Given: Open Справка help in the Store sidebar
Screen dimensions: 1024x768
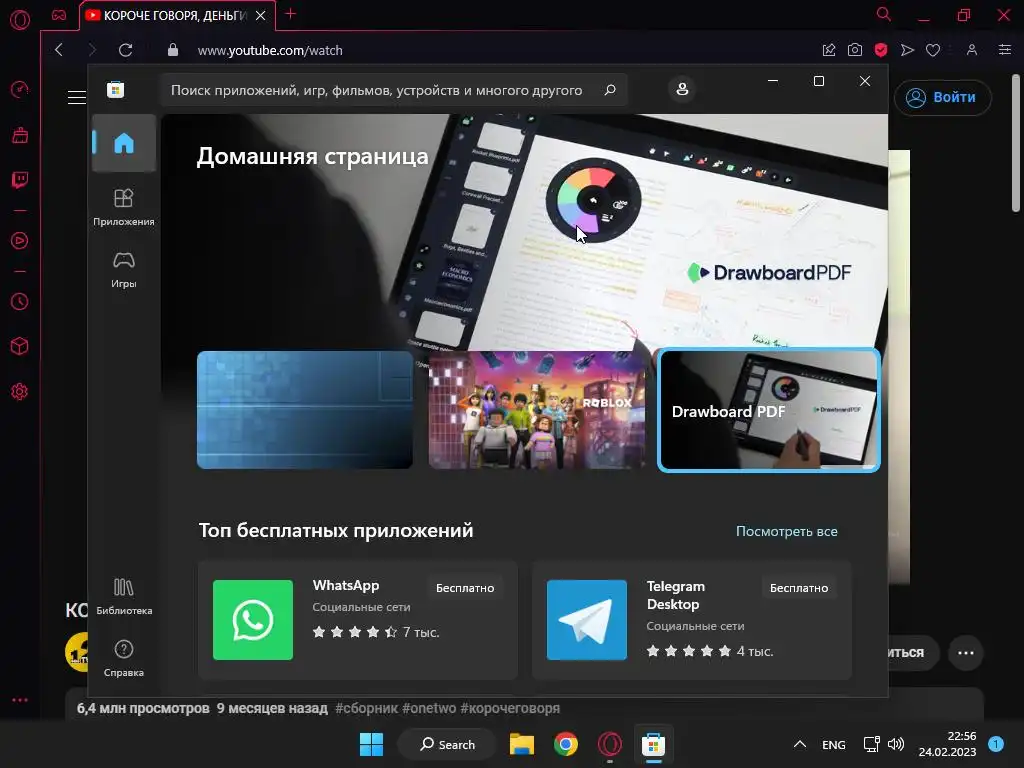Looking at the screenshot, I should point(123,658).
